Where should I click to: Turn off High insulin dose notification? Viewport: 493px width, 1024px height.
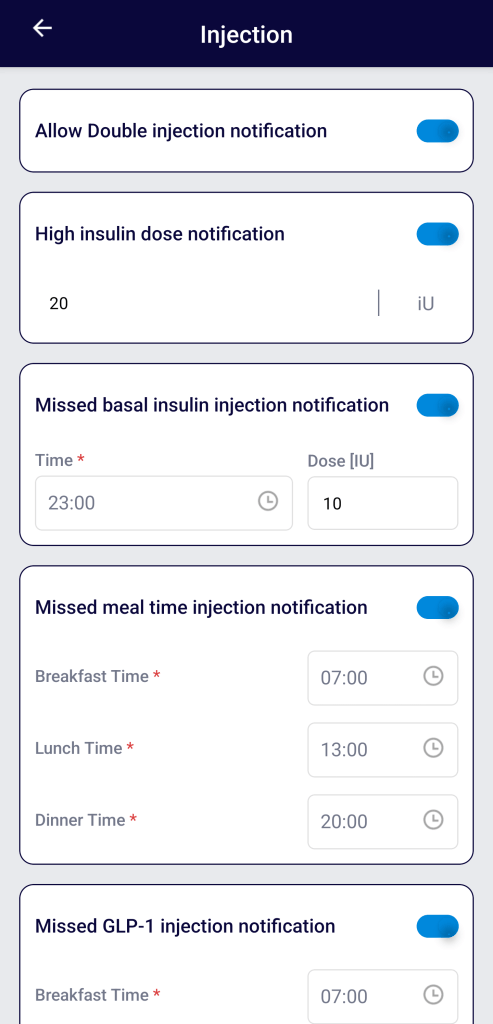(437, 234)
